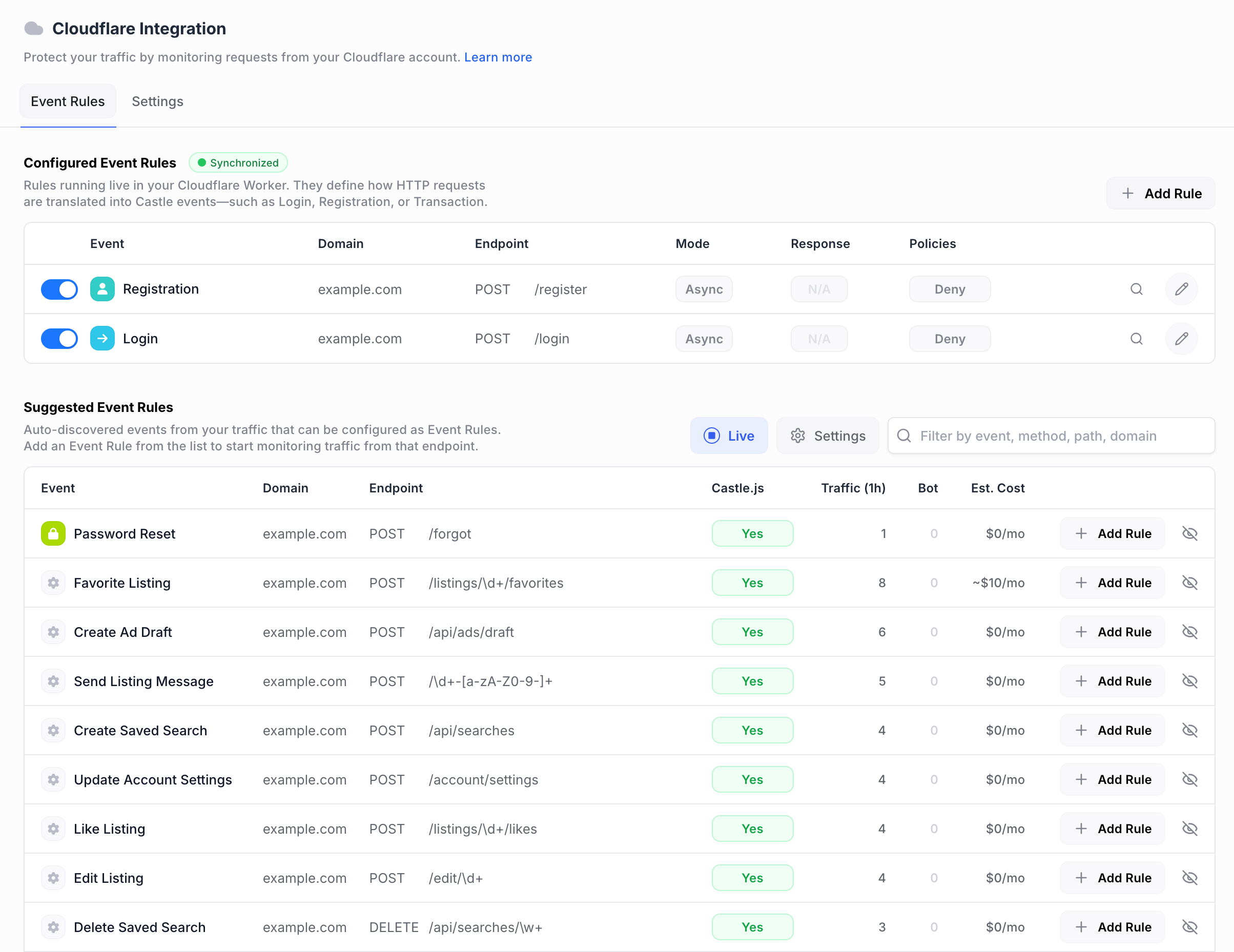Click the search icon in filter field
This screenshot has width=1234, height=952.
click(904, 436)
